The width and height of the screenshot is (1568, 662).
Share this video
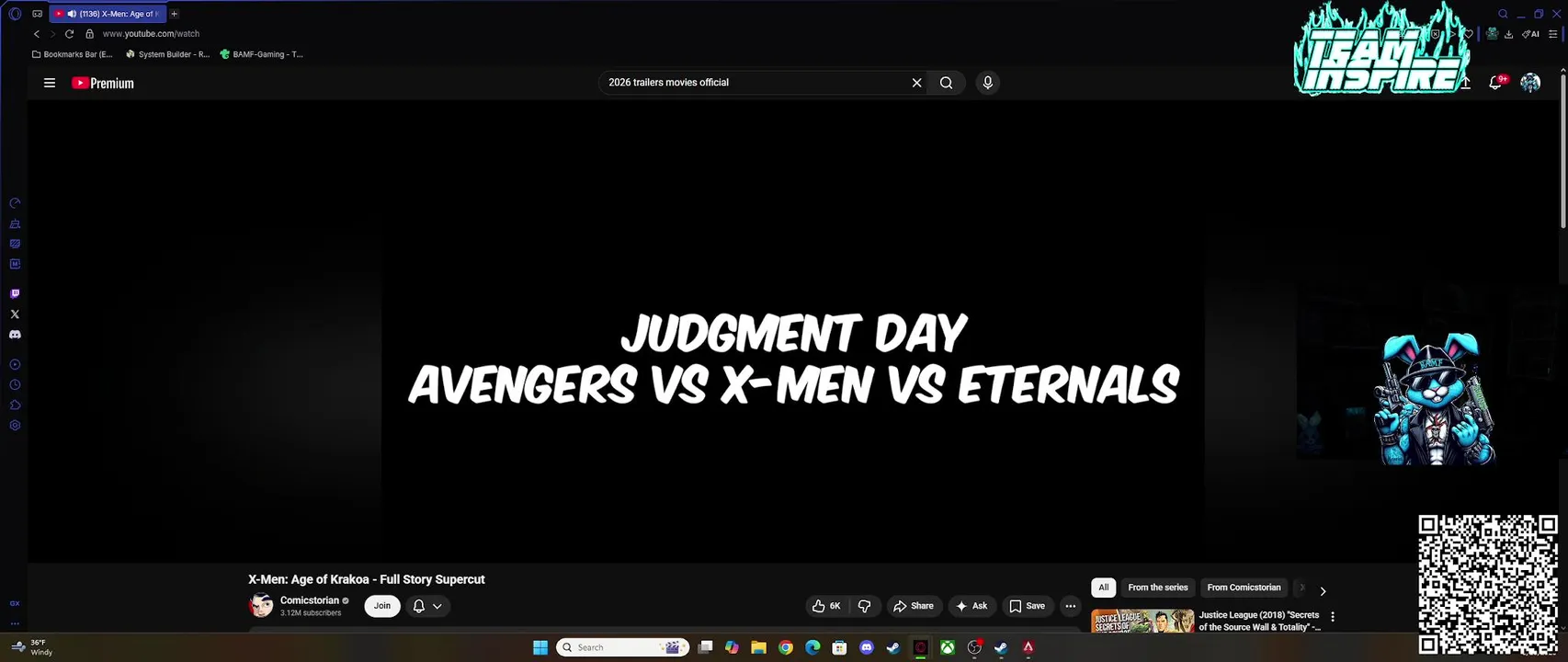click(x=914, y=606)
